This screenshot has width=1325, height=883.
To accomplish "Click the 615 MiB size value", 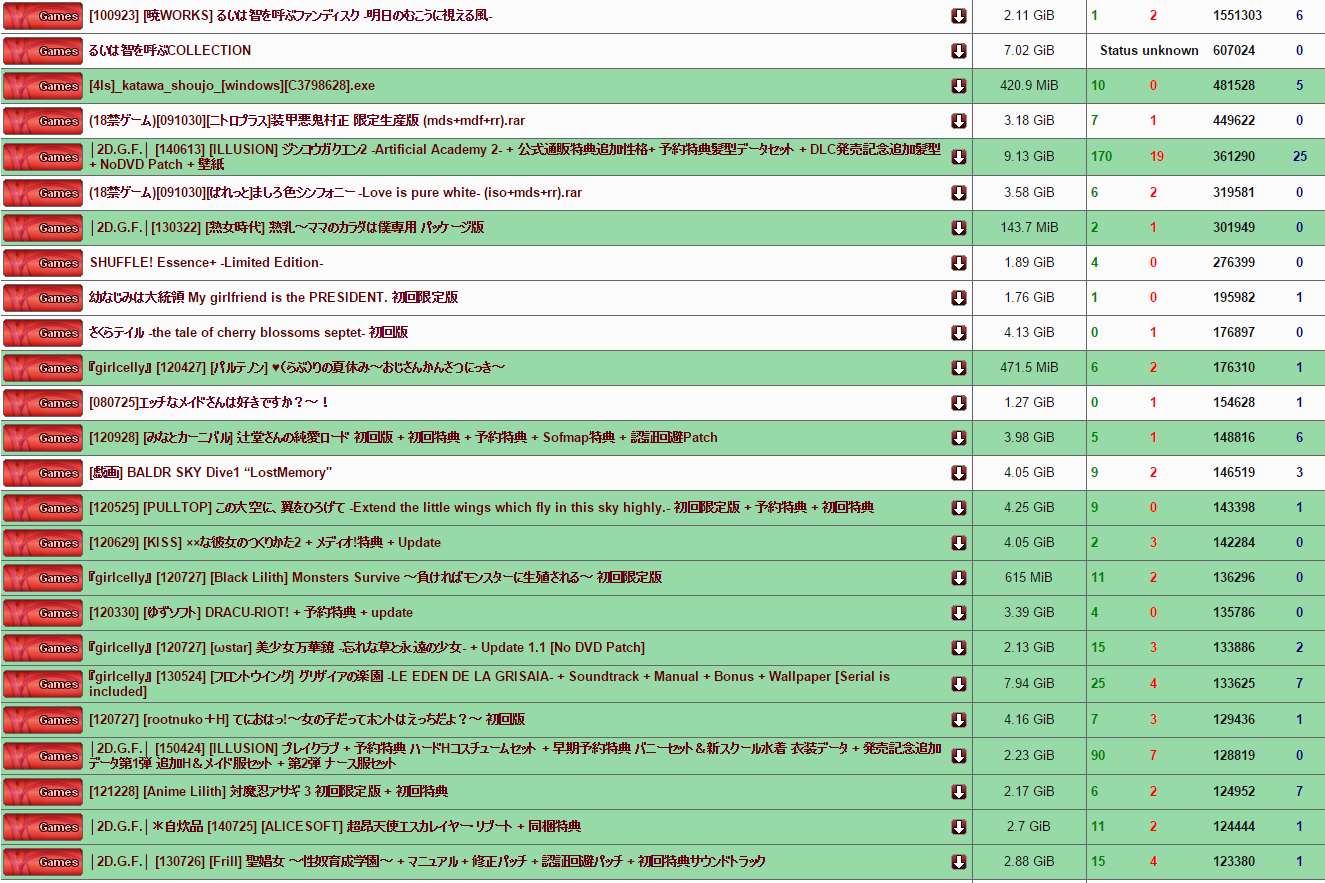I will 1029,578.
